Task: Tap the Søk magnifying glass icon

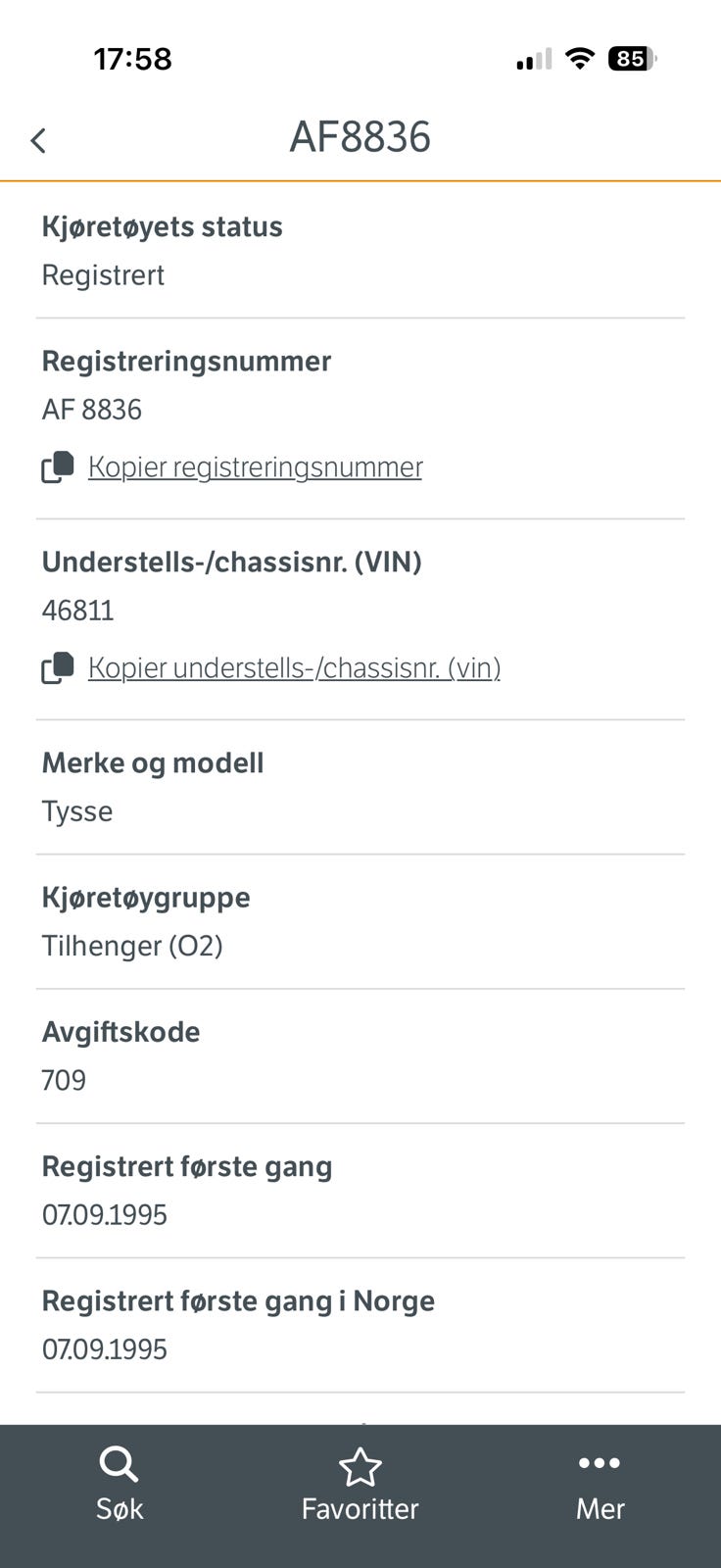Action: tap(119, 1465)
